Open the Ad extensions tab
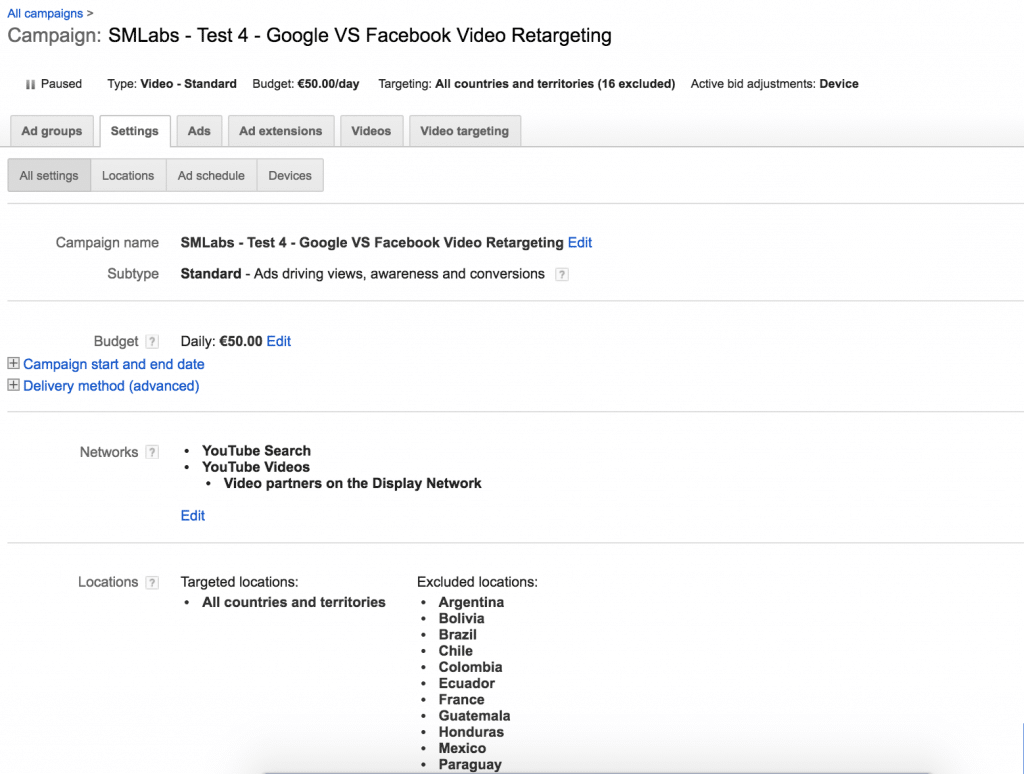Viewport: 1024px width, 774px height. [x=281, y=131]
